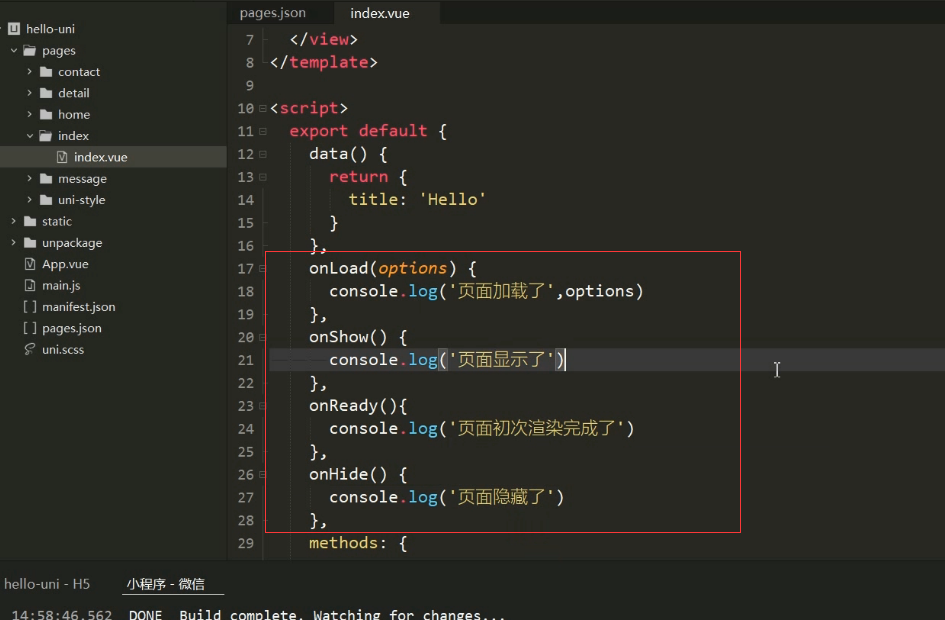Open the hello-uni - H5 console tab
This screenshot has height=620, width=945.
coord(47,584)
